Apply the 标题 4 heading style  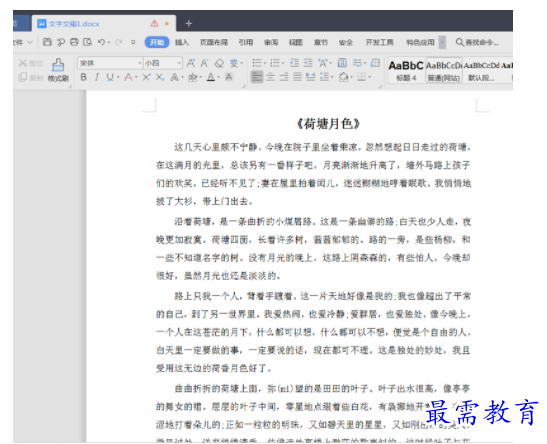tap(406, 70)
